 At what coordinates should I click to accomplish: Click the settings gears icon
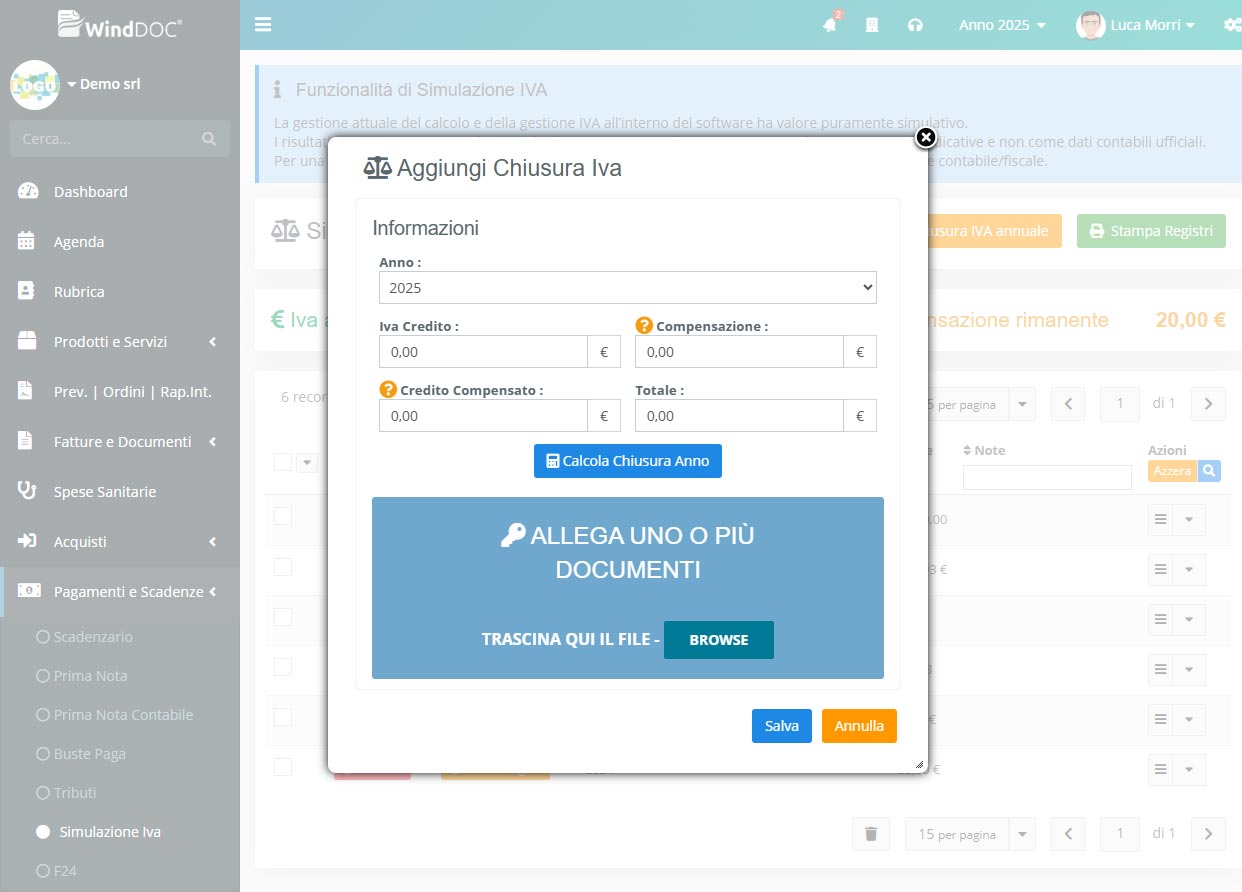click(x=1231, y=25)
